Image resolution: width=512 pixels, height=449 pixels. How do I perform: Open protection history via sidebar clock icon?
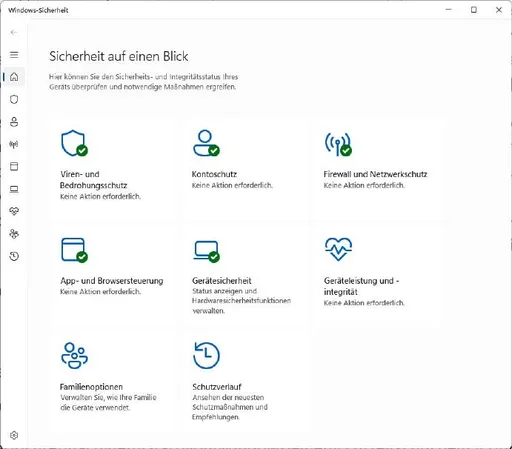[x=14, y=256]
